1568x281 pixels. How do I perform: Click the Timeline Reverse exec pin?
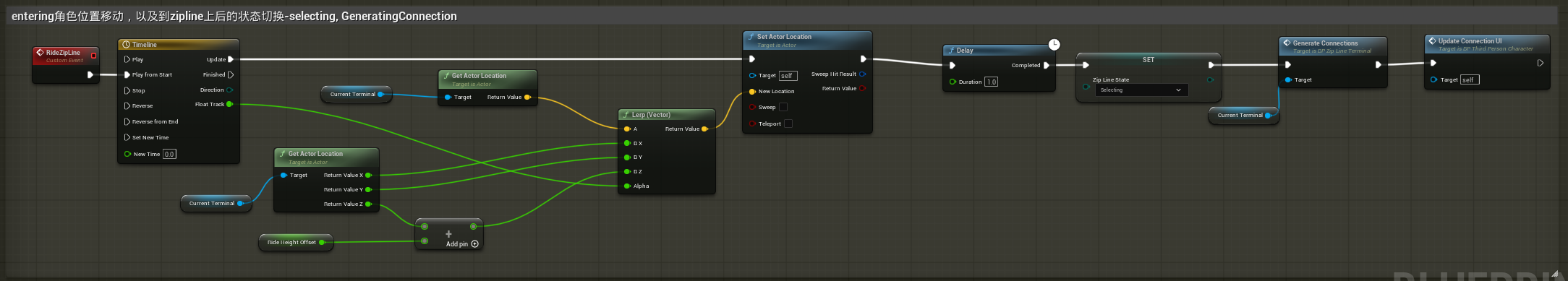click(x=127, y=105)
